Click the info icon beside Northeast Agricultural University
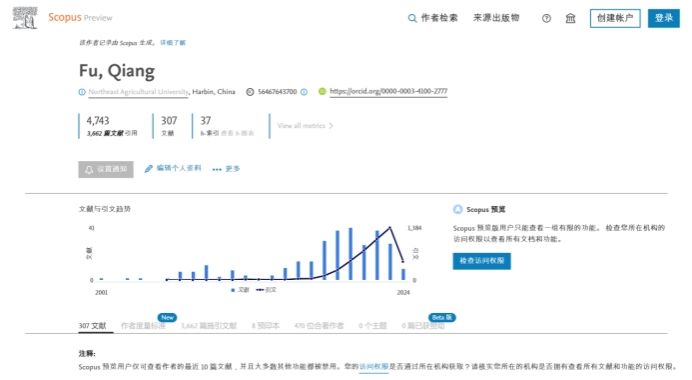The height and width of the screenshot is (380, 692). [82, 92]
